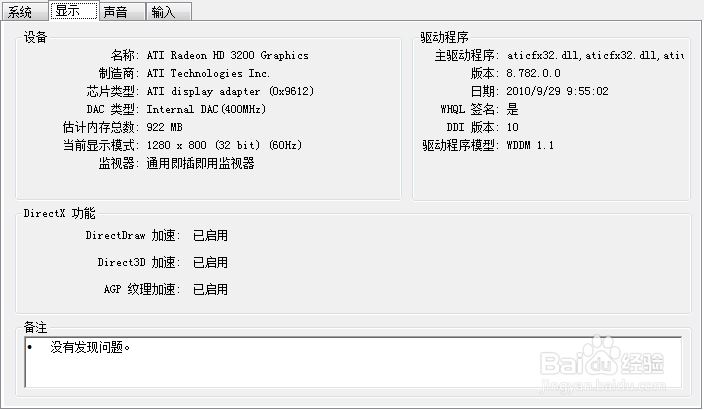The width and height of the screenshot is (704, 410).
Task: Click chip type 'ATI display adapter (0x9612)'
Action: (x=230, y=91)
